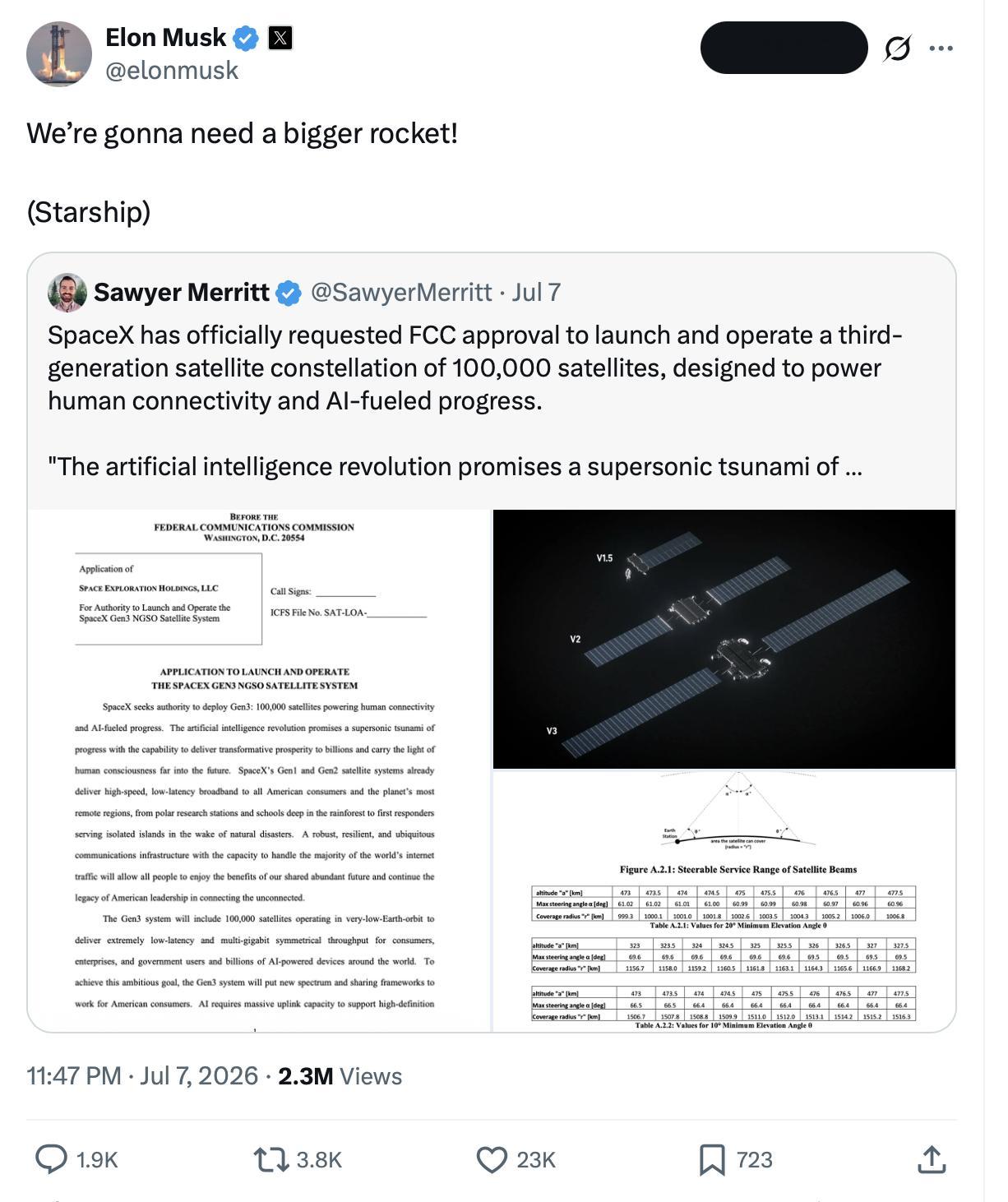Click the share upload icon
Screen dimensions: 1008x1202
click(x=931, y=1159)
